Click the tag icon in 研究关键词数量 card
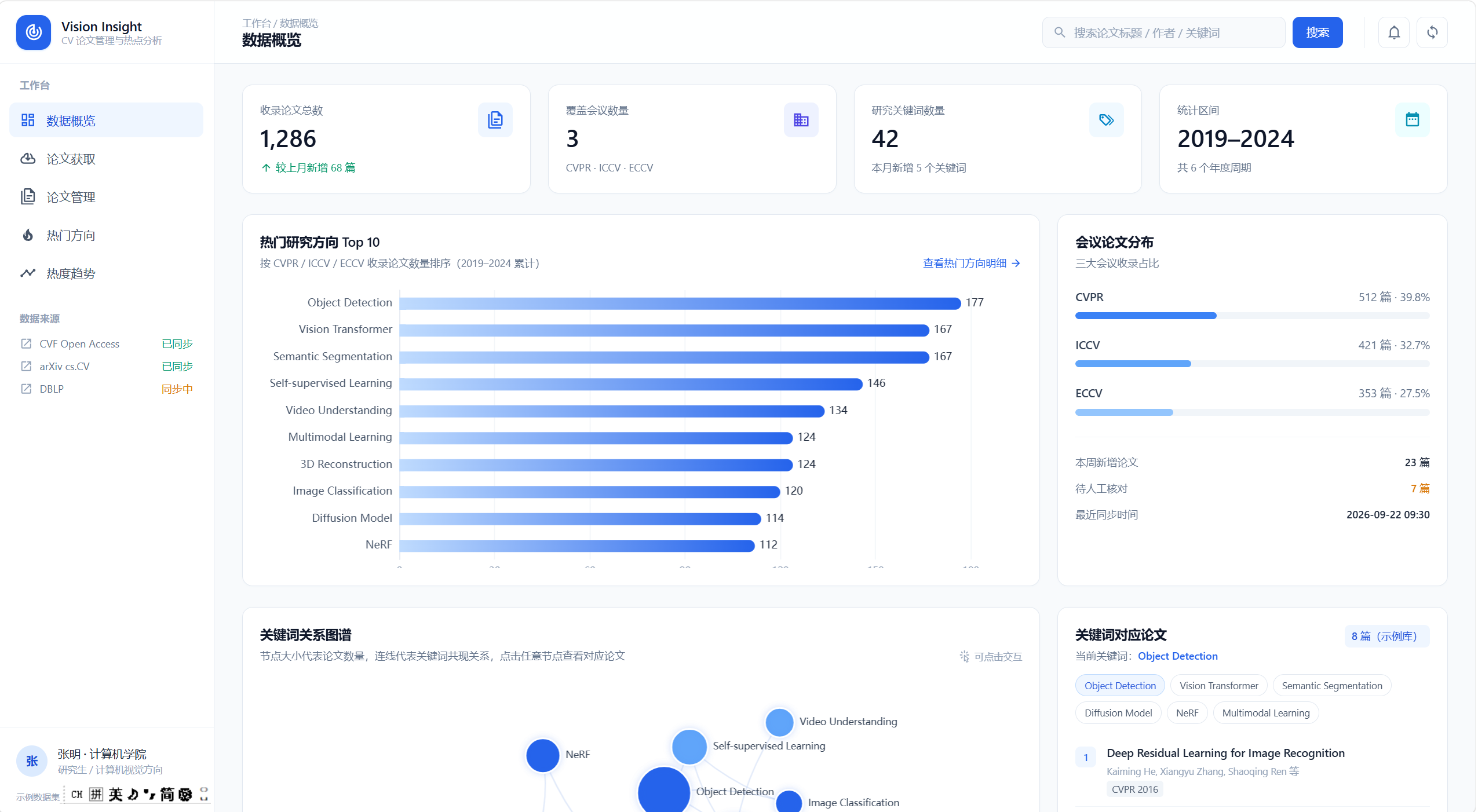Viewport: 1478px width, 812px height. click(1106, 120)
